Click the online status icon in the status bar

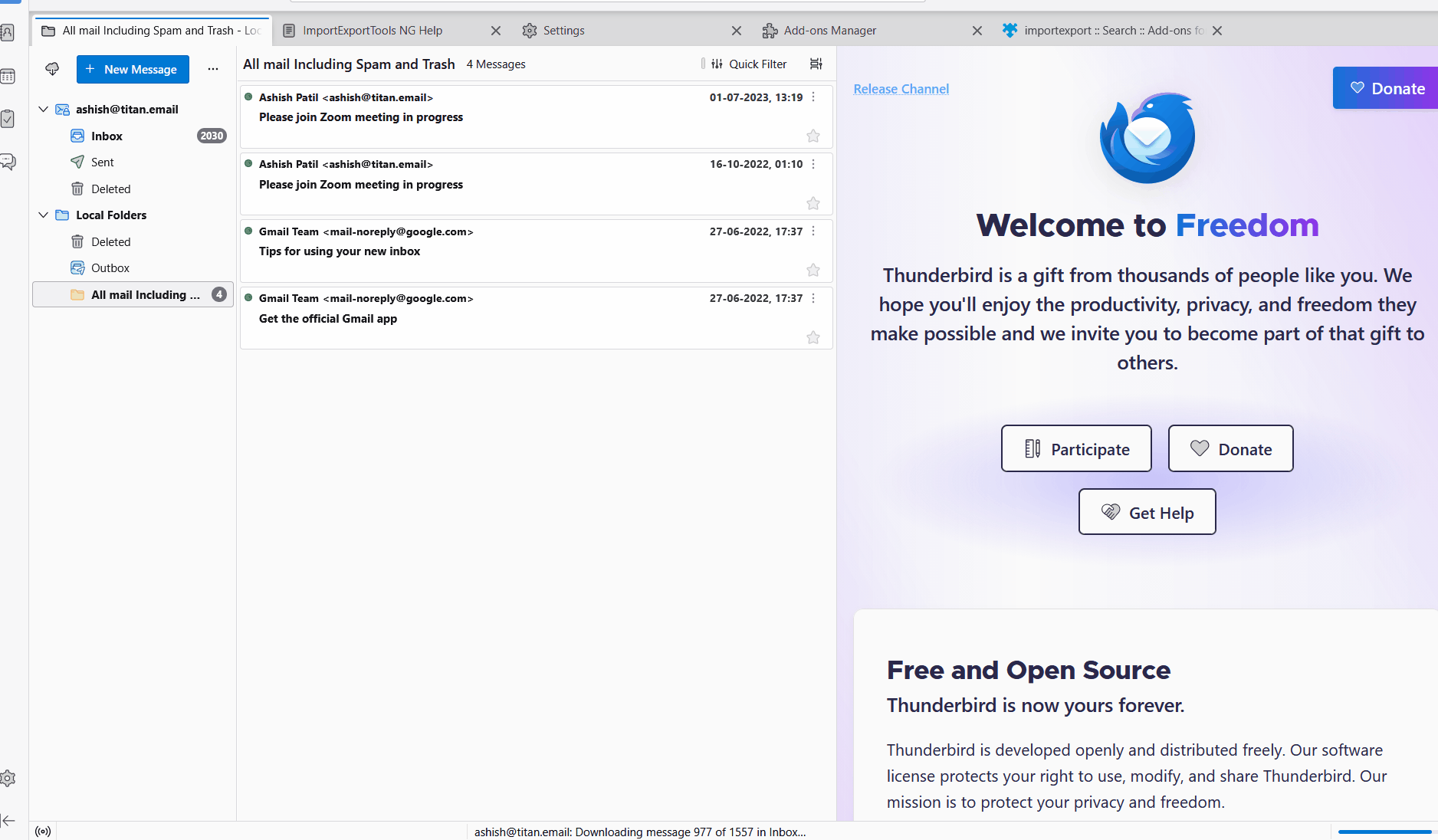click(x=43, y=832)
